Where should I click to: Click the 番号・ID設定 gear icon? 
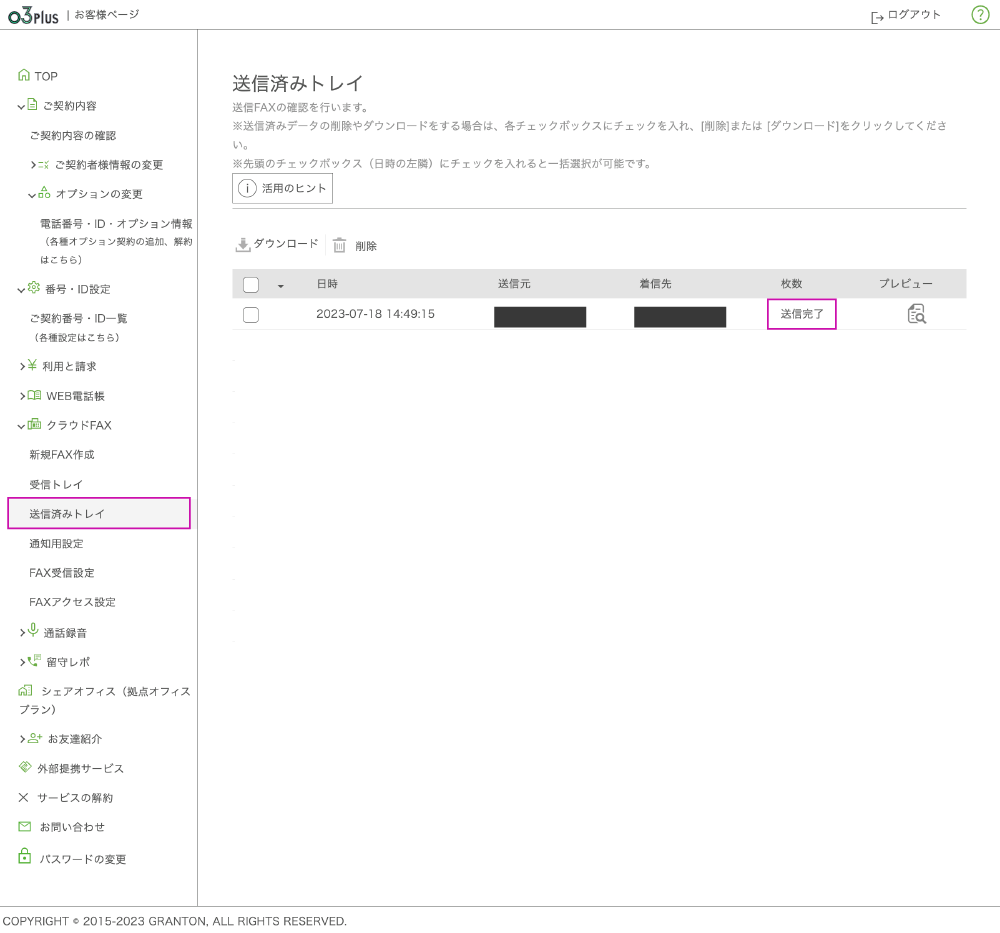coord(34,288)
